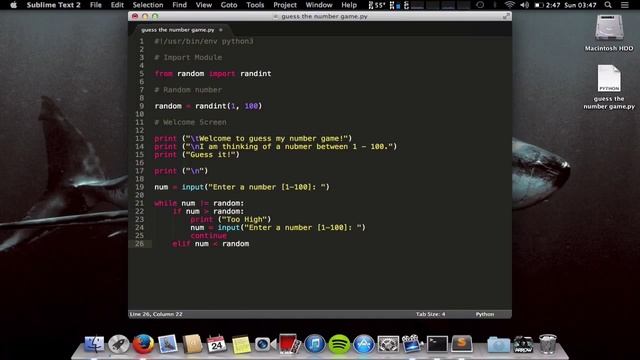Image resolution: width=640 pixels, height=360 pixels.
Task: Open iTunes from the Dock
Action: [315, 344]
